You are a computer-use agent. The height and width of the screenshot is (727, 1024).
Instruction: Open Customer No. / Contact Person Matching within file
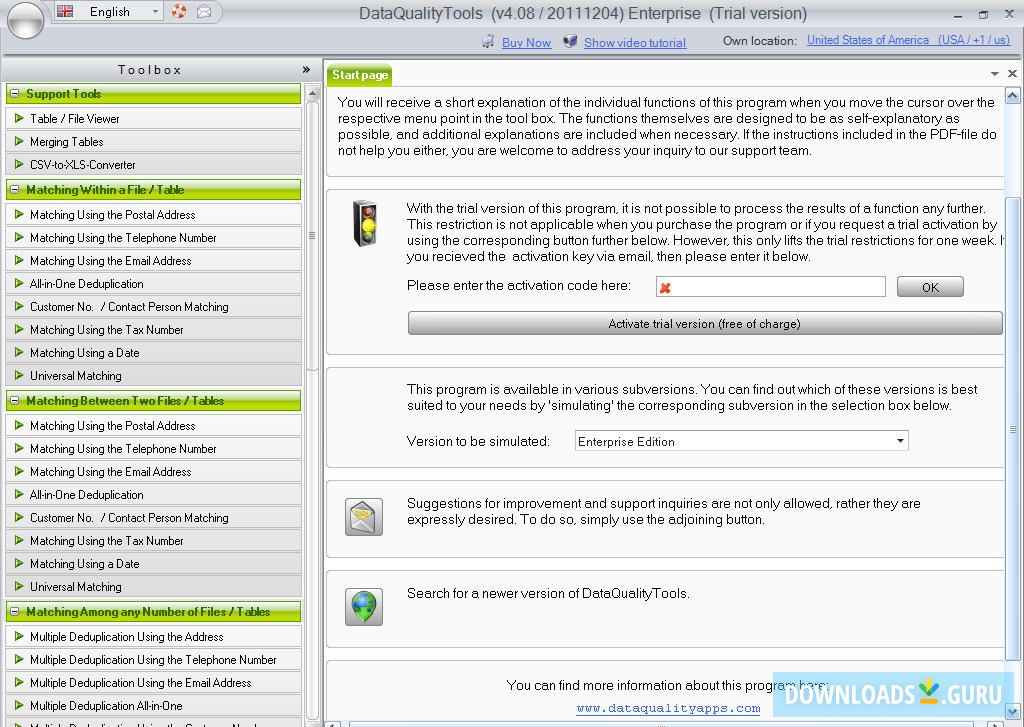153,306
